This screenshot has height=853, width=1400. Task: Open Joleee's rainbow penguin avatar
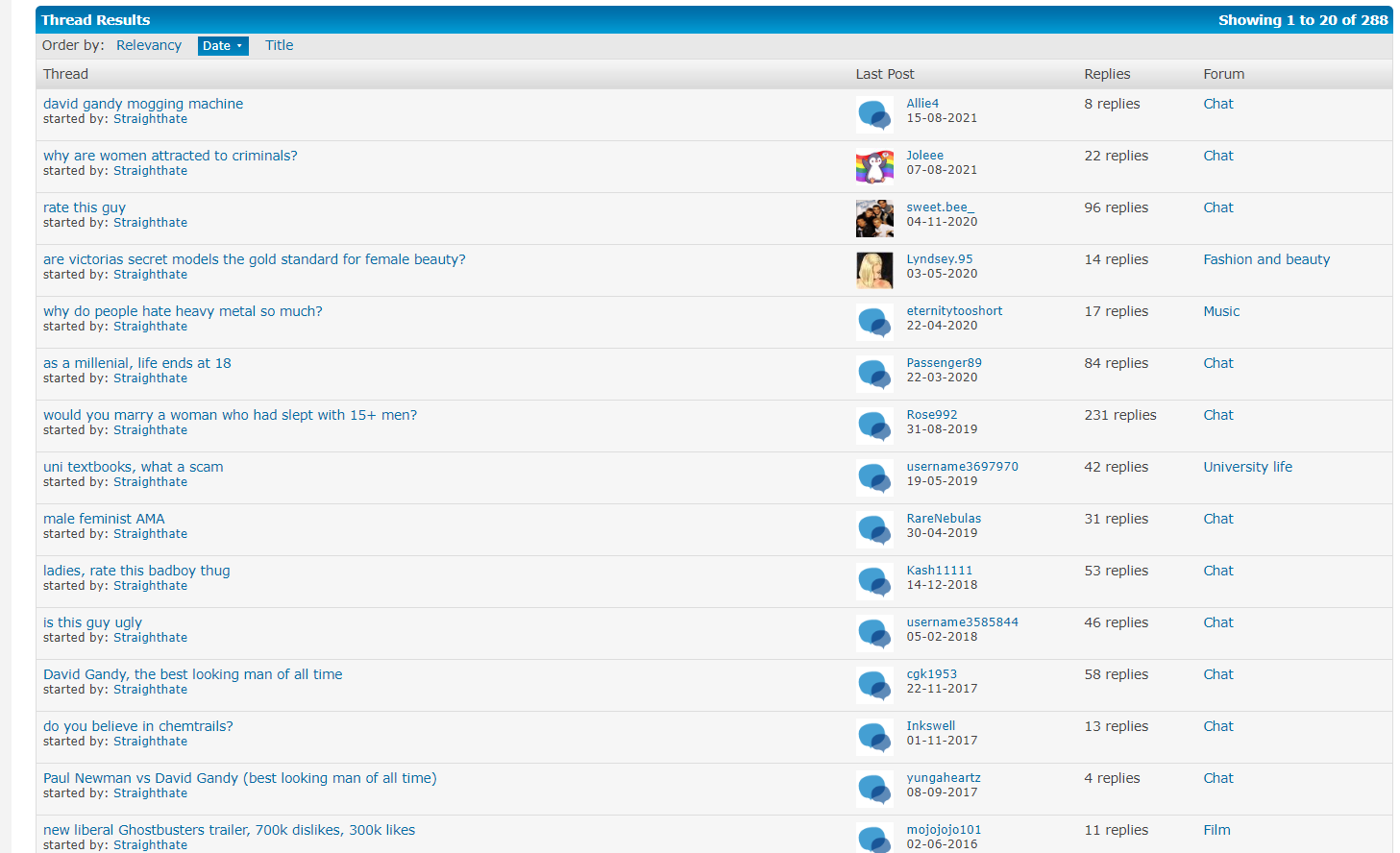[x=874, y=167]
